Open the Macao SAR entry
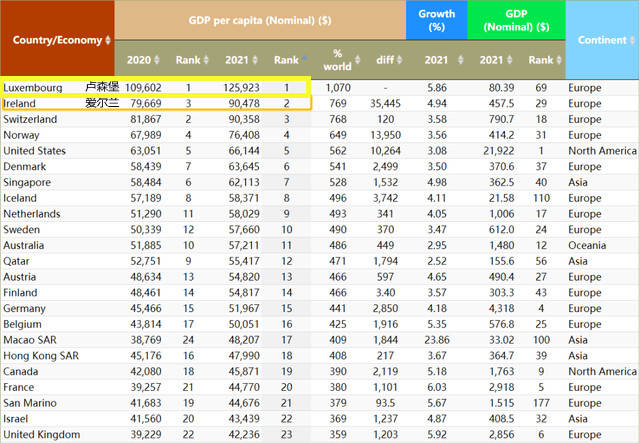This screenshot has width=640, height=443. tap(31, 340)
